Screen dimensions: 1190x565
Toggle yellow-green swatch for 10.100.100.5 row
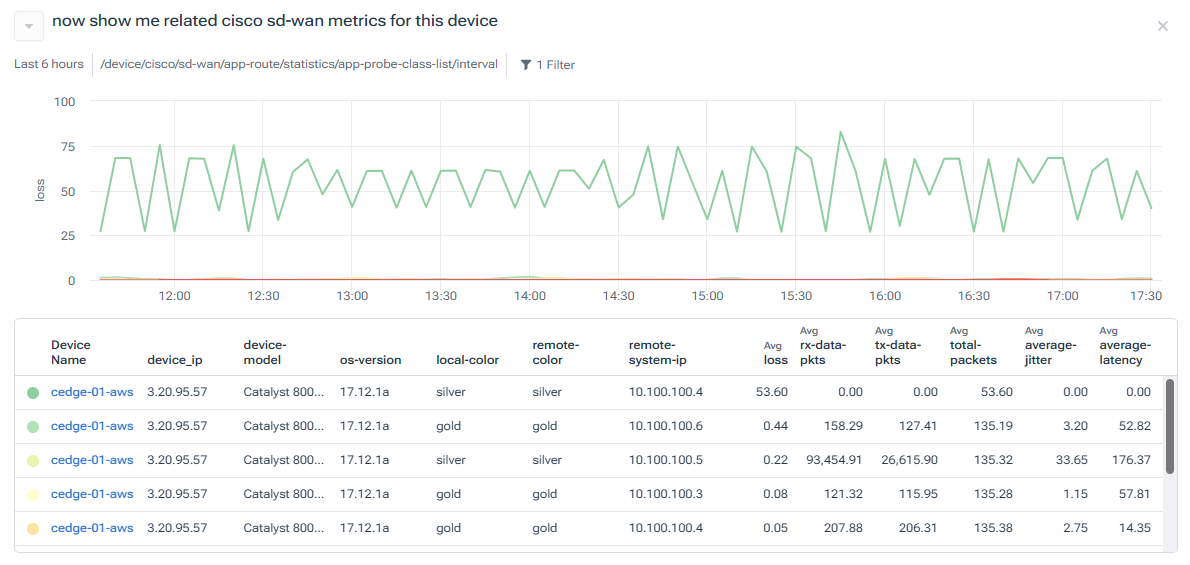click(x=33, y=461)
